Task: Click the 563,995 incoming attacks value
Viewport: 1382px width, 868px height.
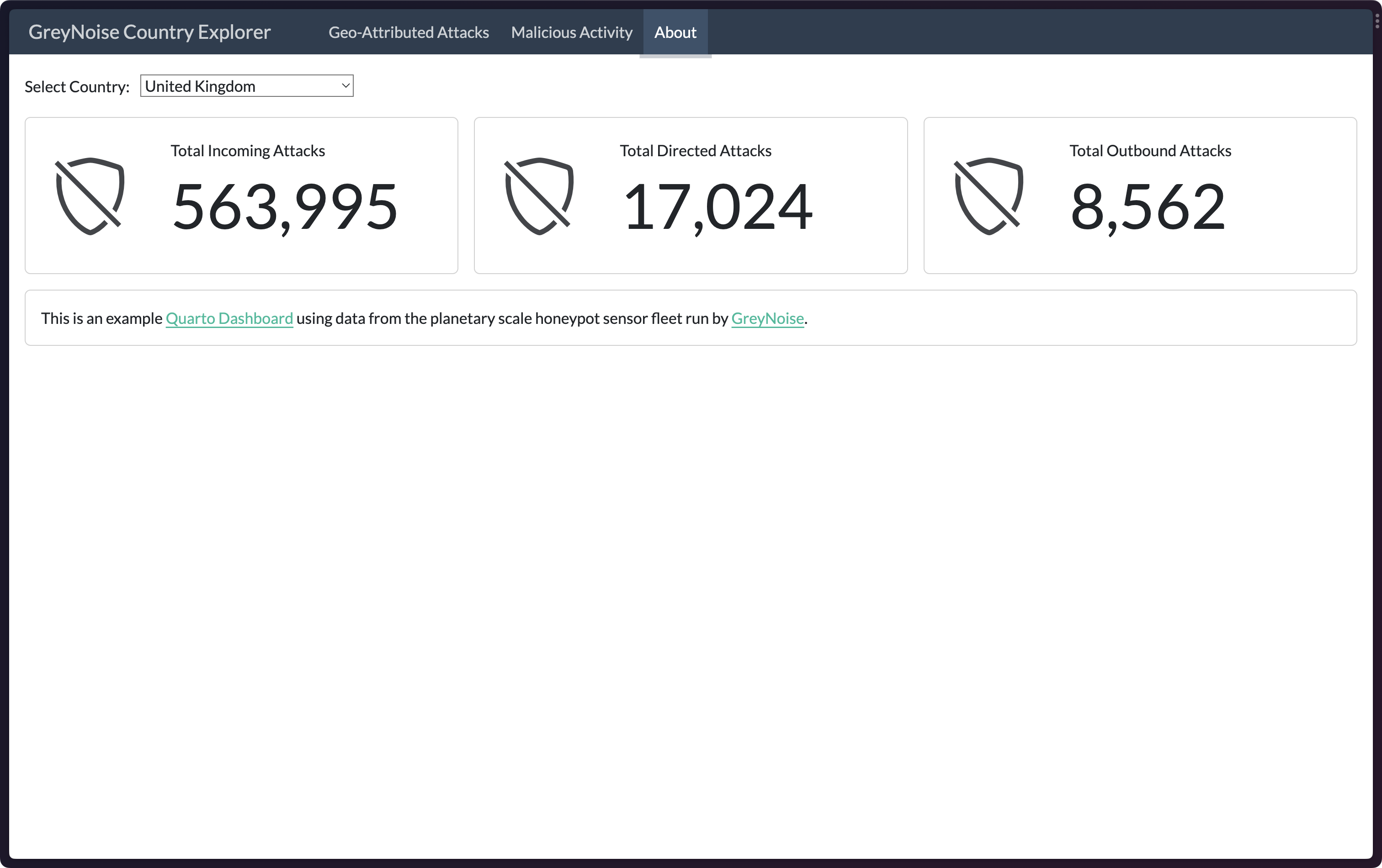Action: tap(285, 206)
